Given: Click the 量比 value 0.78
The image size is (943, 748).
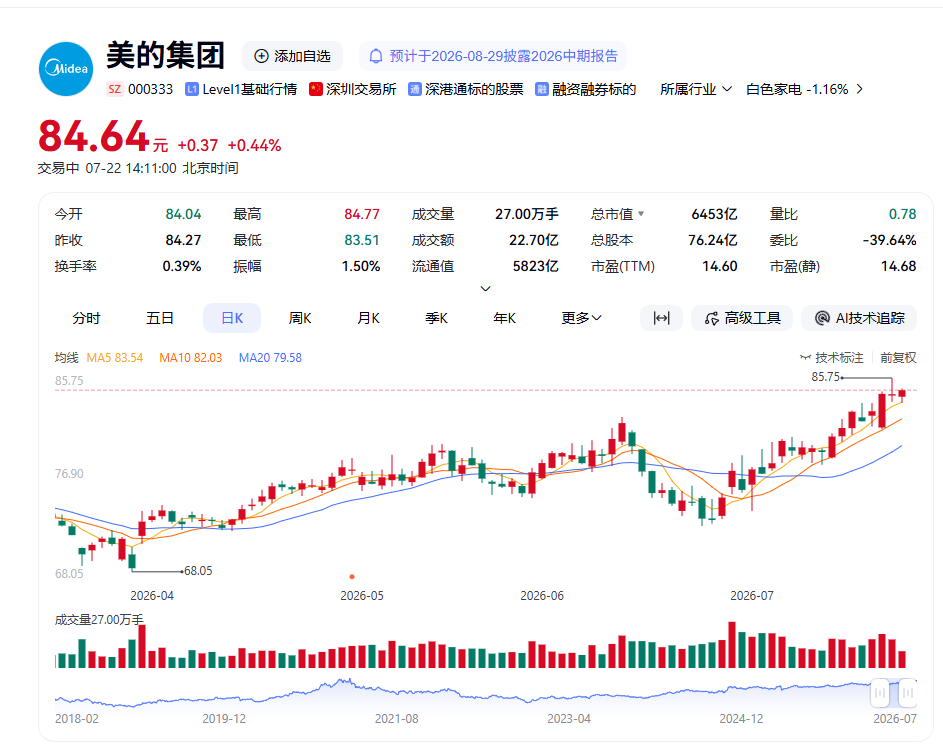Looking at the screenshot, I should point(903,214).
